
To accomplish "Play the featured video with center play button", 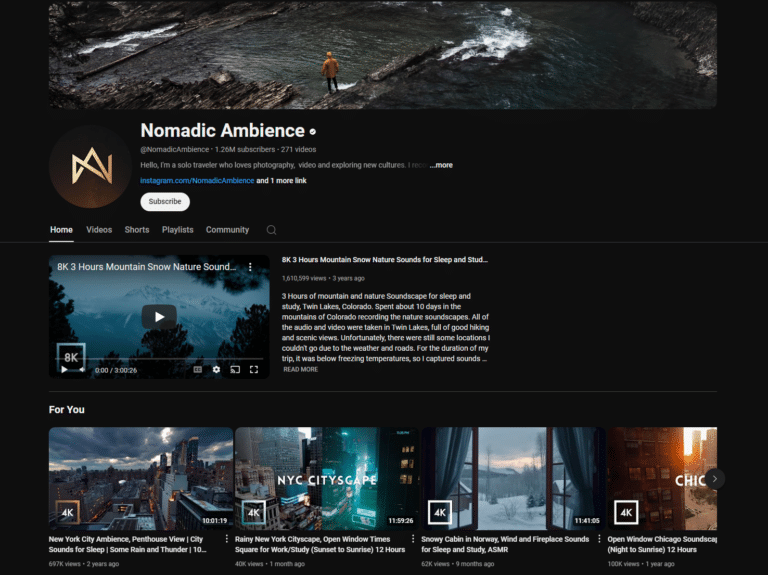I will (158, 316).
